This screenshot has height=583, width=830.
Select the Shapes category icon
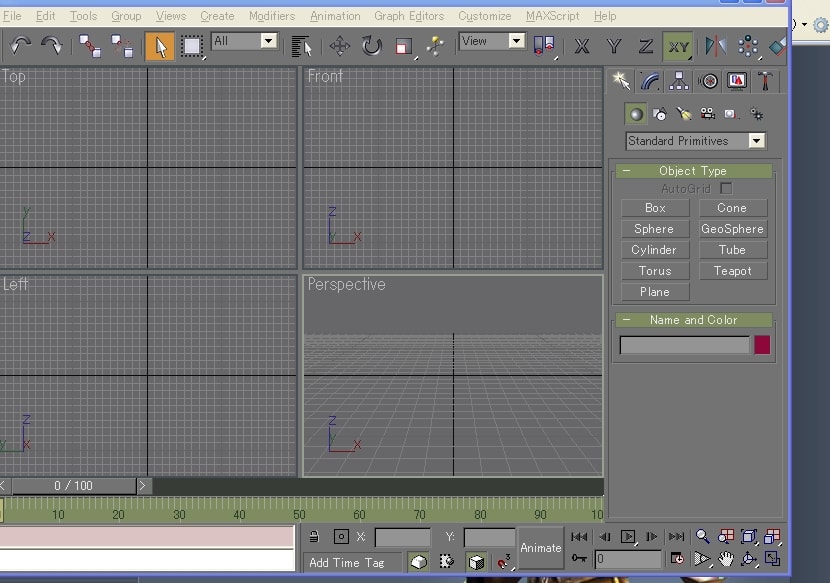tap(660, 114)
